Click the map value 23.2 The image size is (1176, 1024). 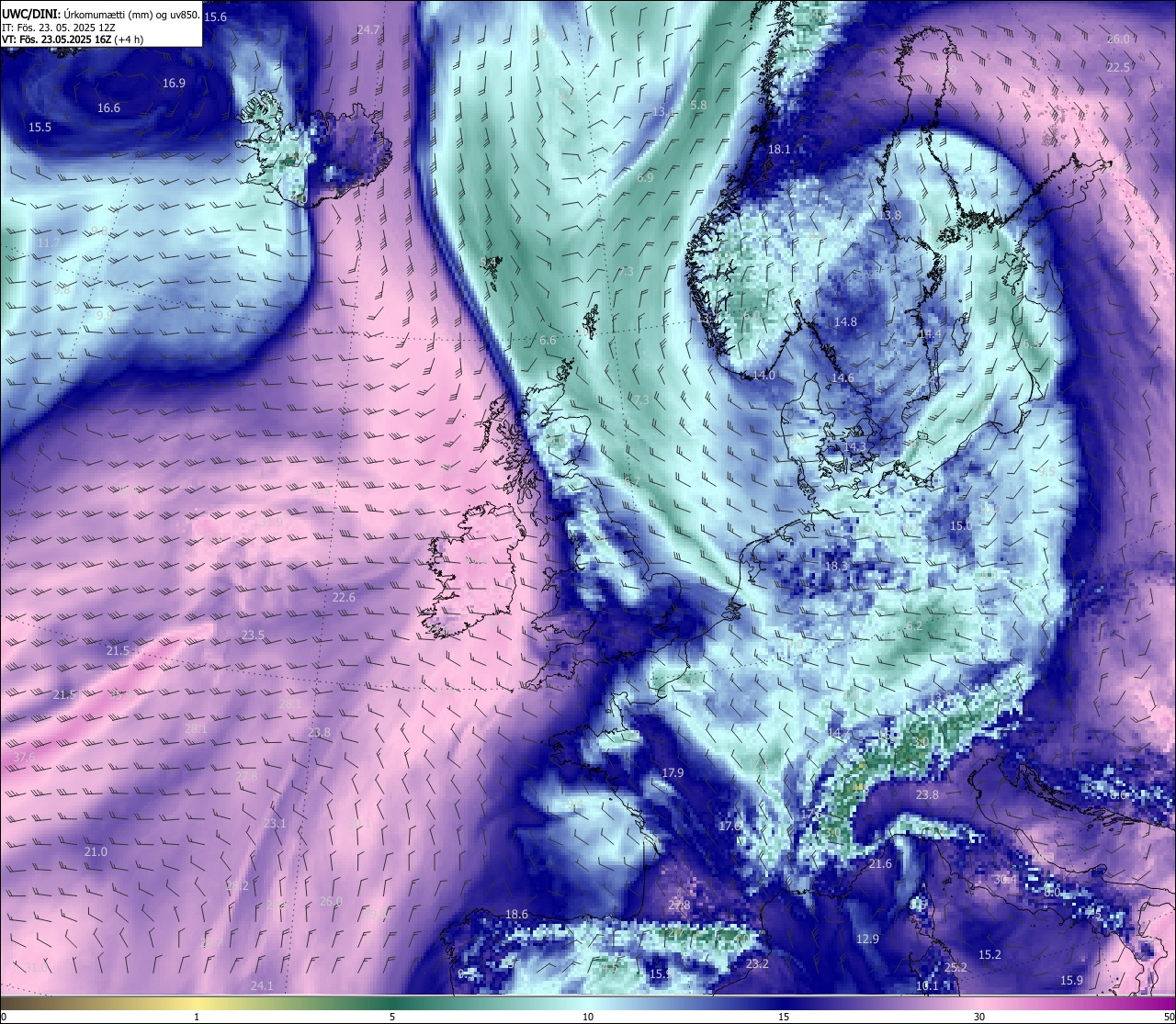pos(757,964)
